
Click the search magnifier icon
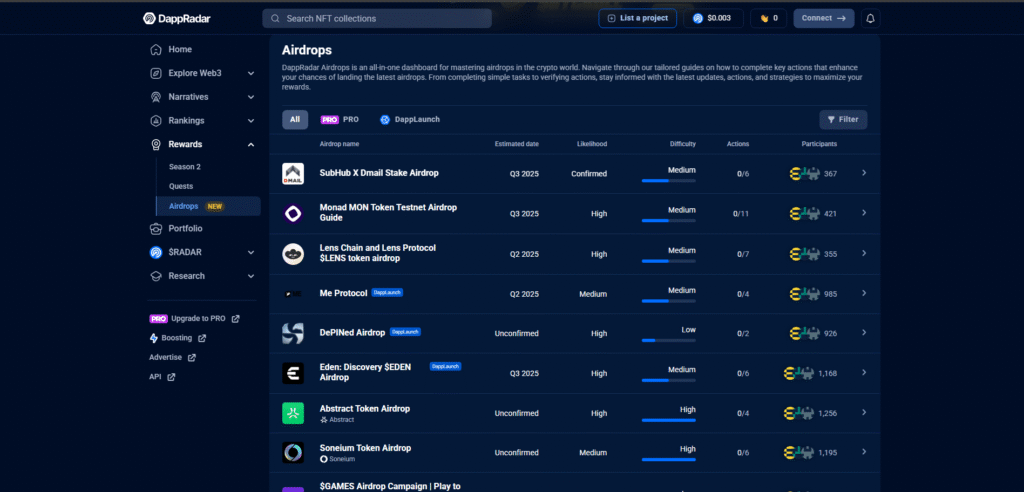(x=276, y=18)
